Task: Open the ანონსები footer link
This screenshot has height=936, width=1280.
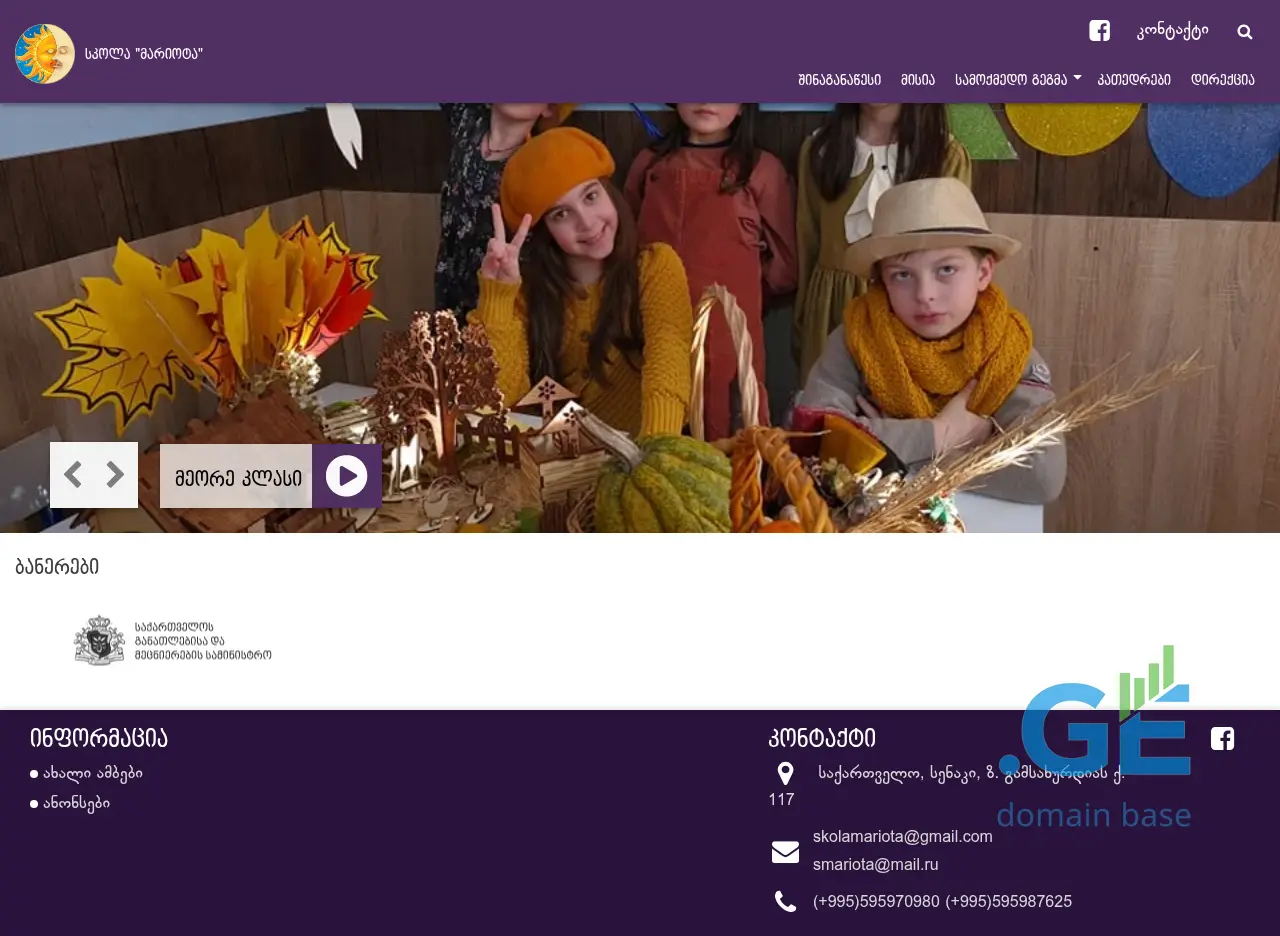Action: click(x=76, y=803)
